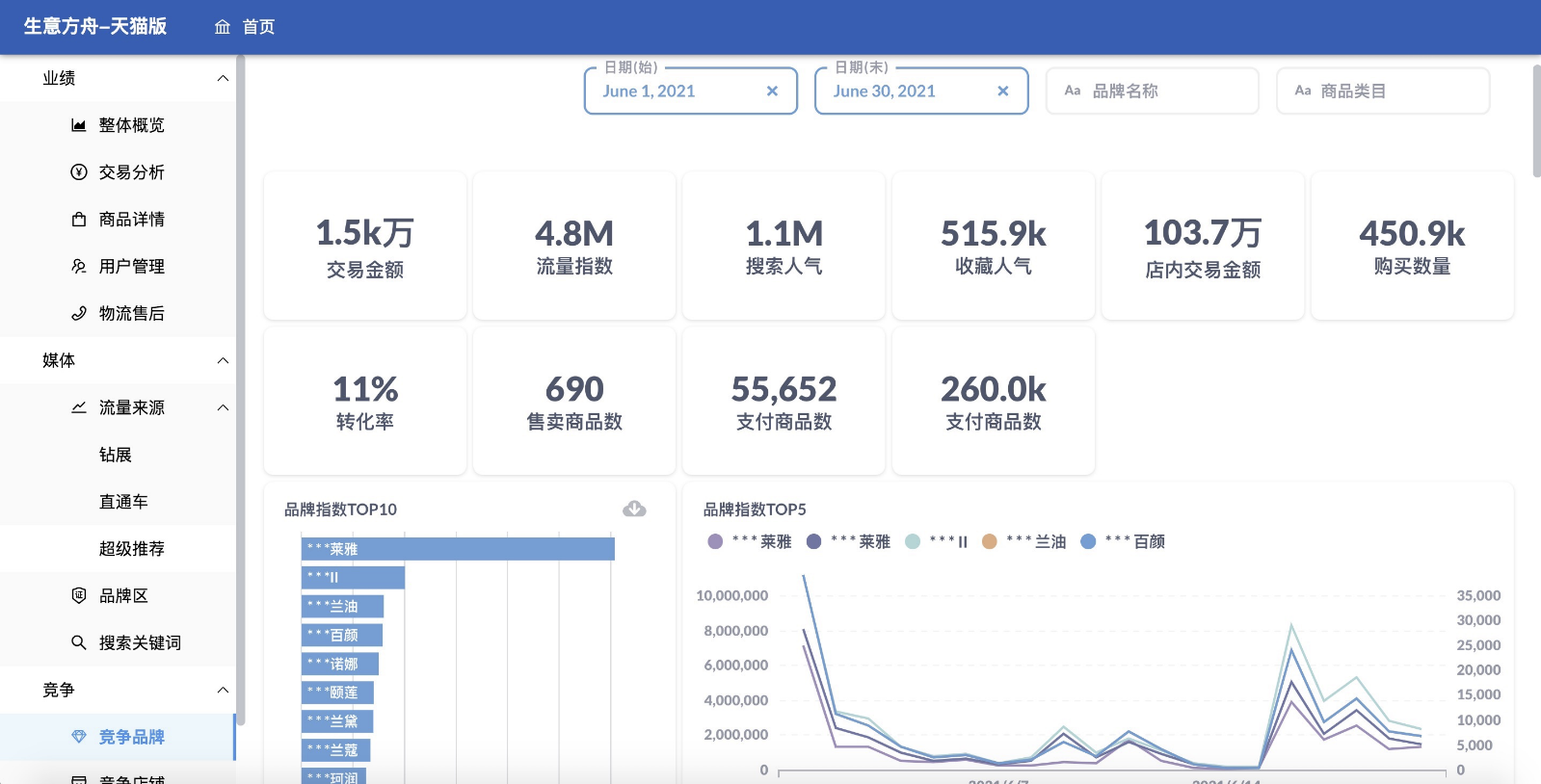Click the ***颐莲 bar in TOP10 chart
Image resolution: width=1541 pixels, height=784 pixels.
pos(337,693)
